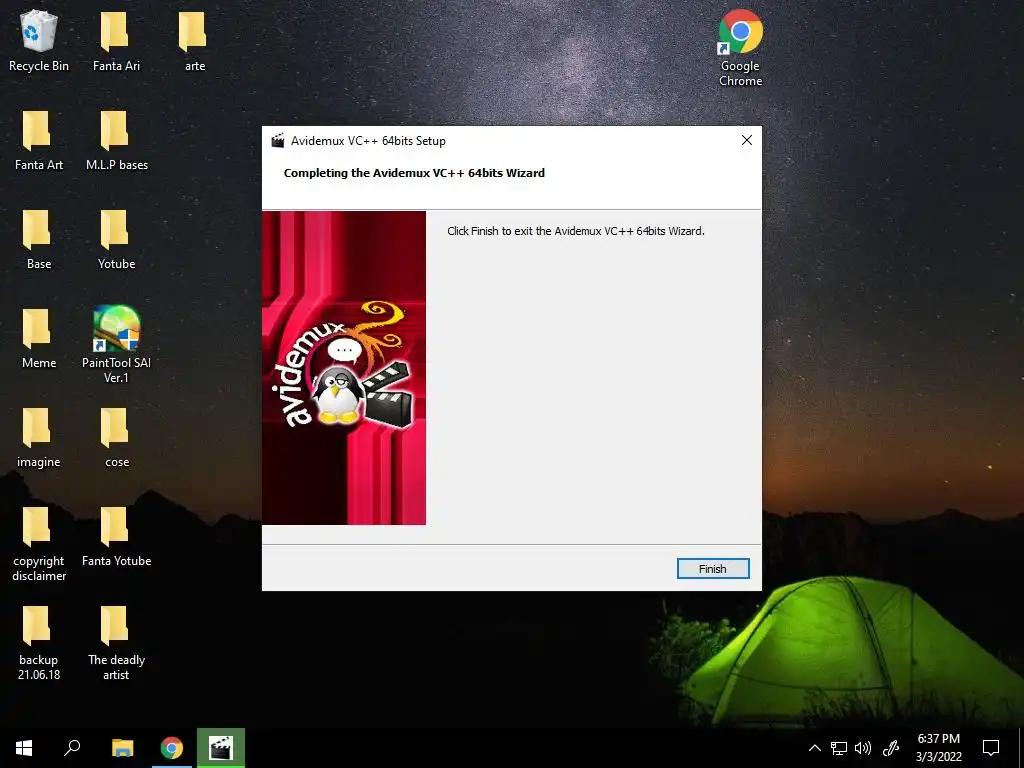Select the PaintTool SAI Ver.1 shortcut
This screenshot has width=1024, height=768.
click(116, 345)
